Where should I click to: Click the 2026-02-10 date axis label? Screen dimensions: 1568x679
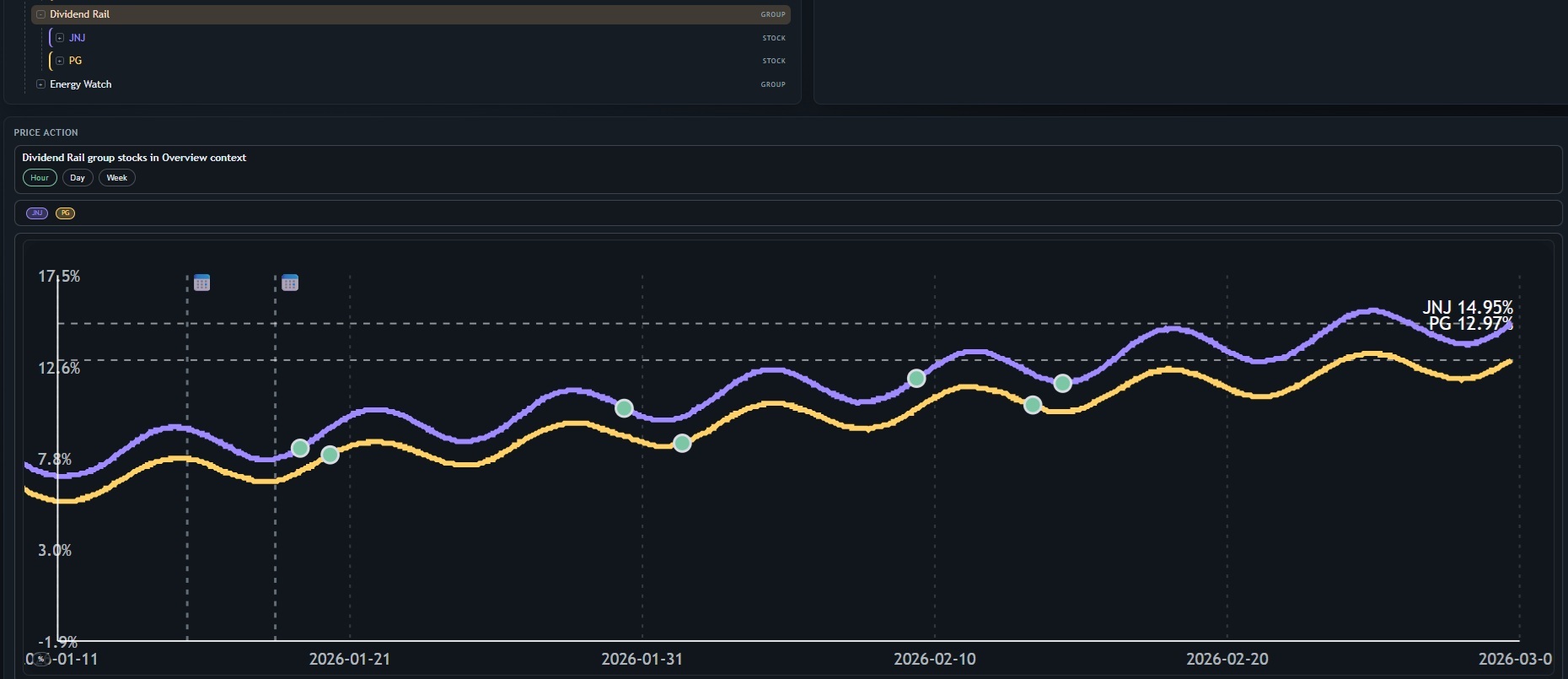coord(935,659)
